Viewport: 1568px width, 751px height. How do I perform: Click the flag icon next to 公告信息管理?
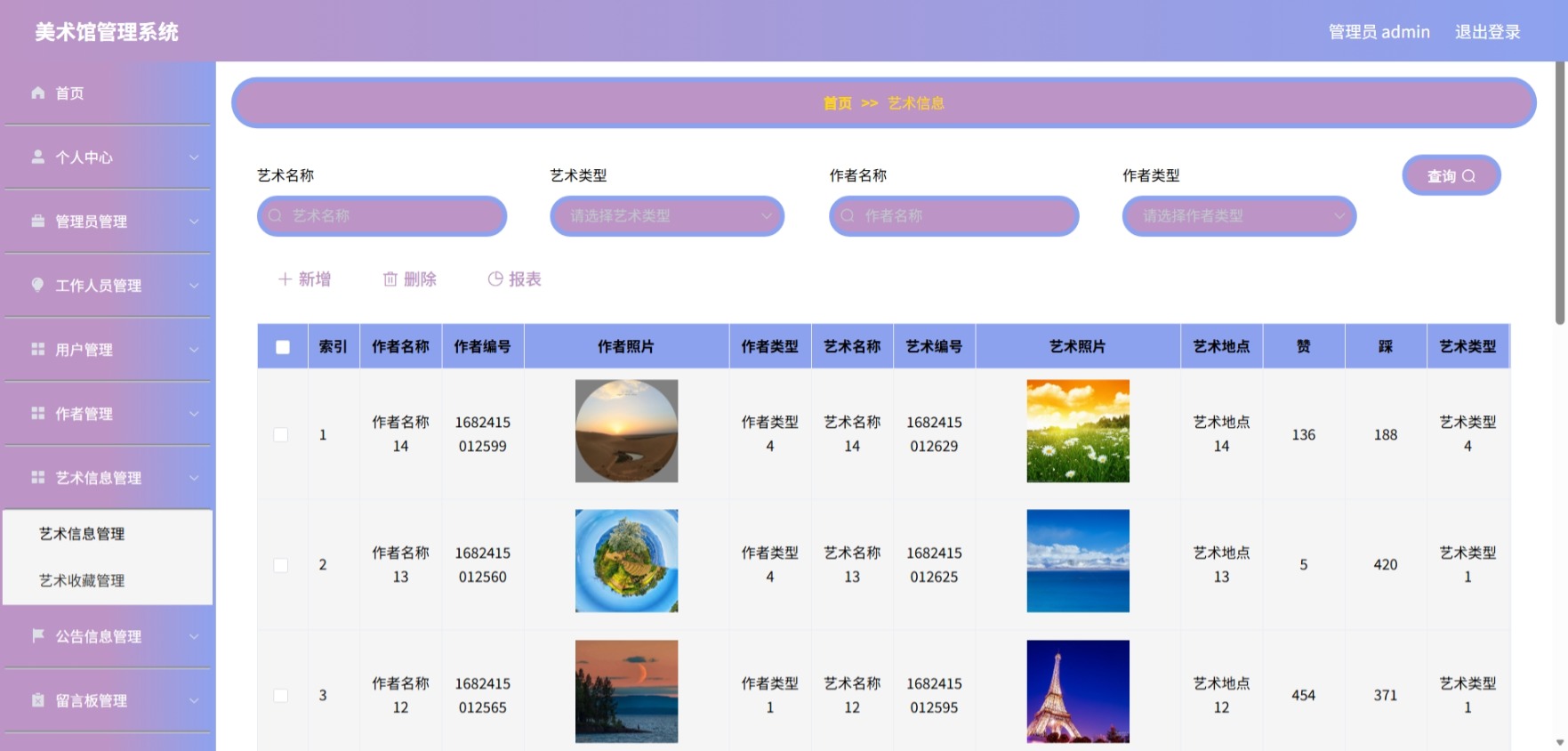tap(37, 635)
